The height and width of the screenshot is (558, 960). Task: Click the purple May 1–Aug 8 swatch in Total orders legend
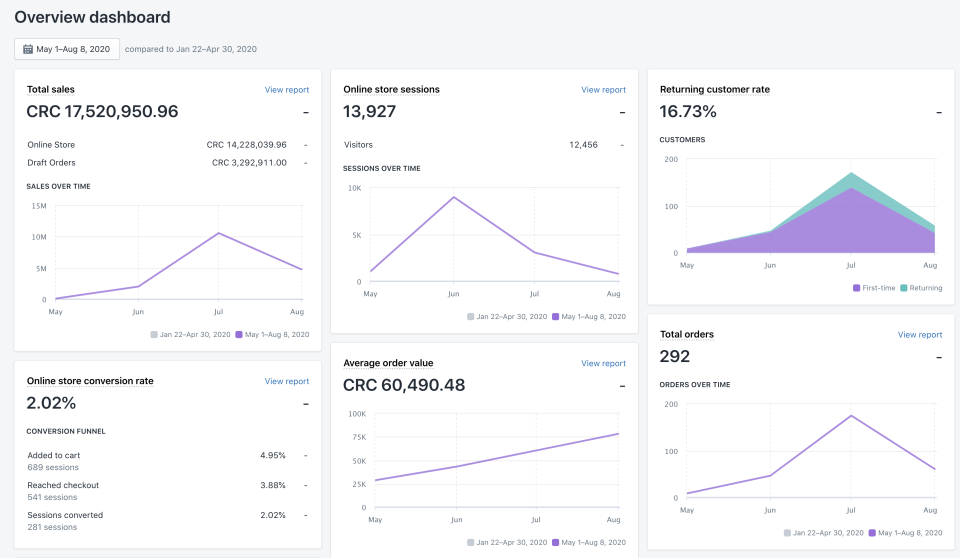pyautogui.click(x=872, y=533)
